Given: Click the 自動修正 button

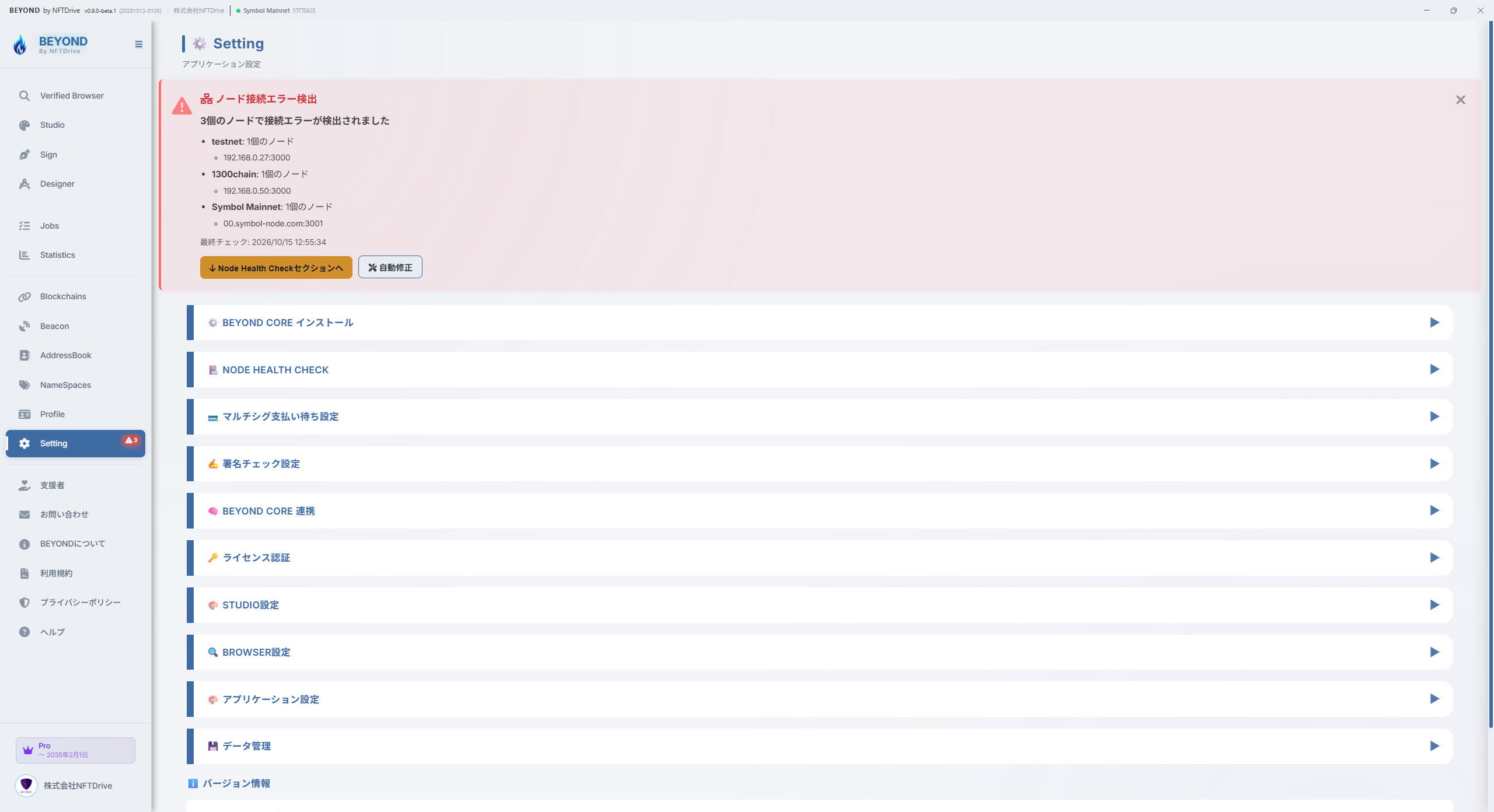Looking at the screenshot, I should click(390, 267).
